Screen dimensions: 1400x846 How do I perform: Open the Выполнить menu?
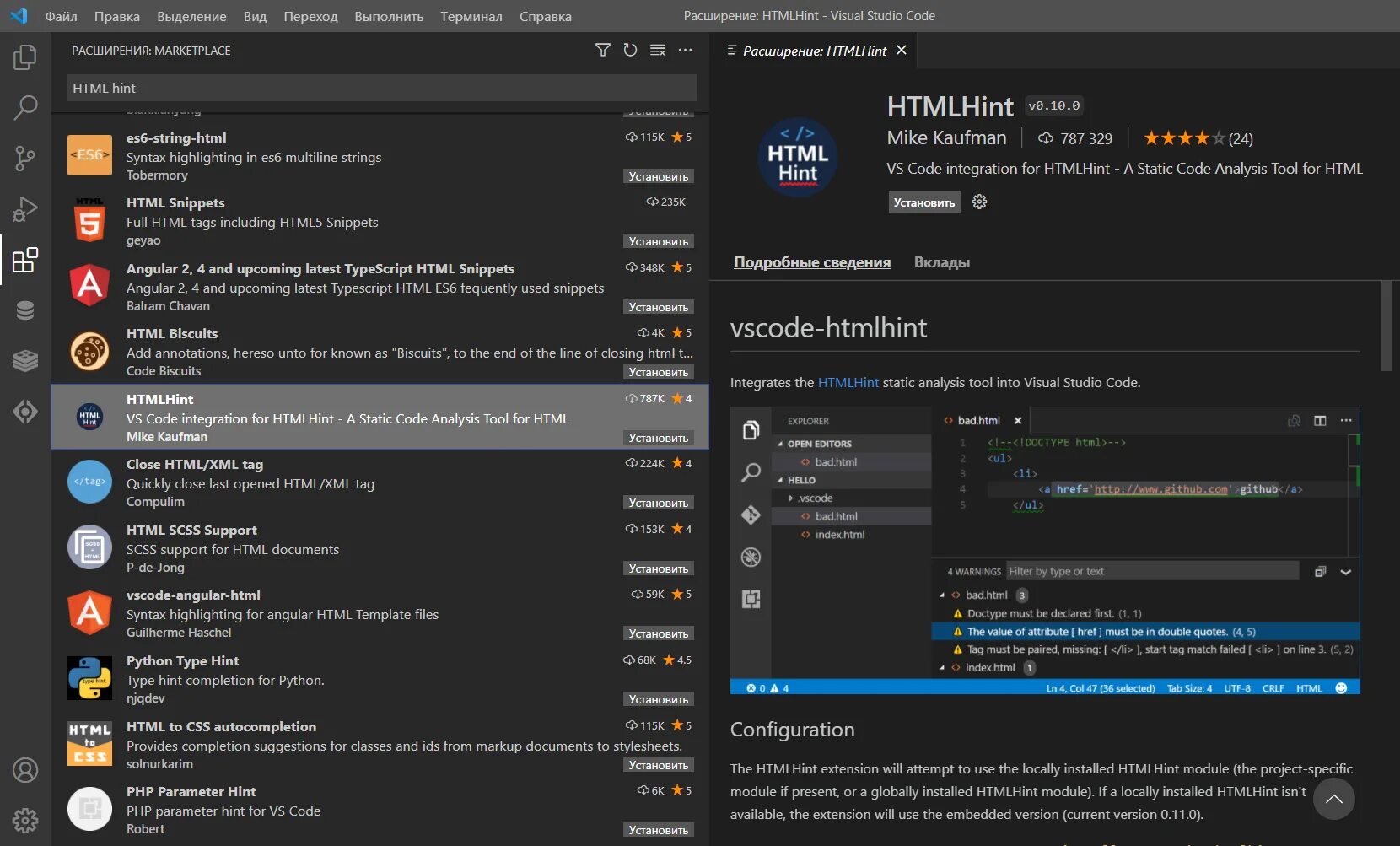coord(389,16)
